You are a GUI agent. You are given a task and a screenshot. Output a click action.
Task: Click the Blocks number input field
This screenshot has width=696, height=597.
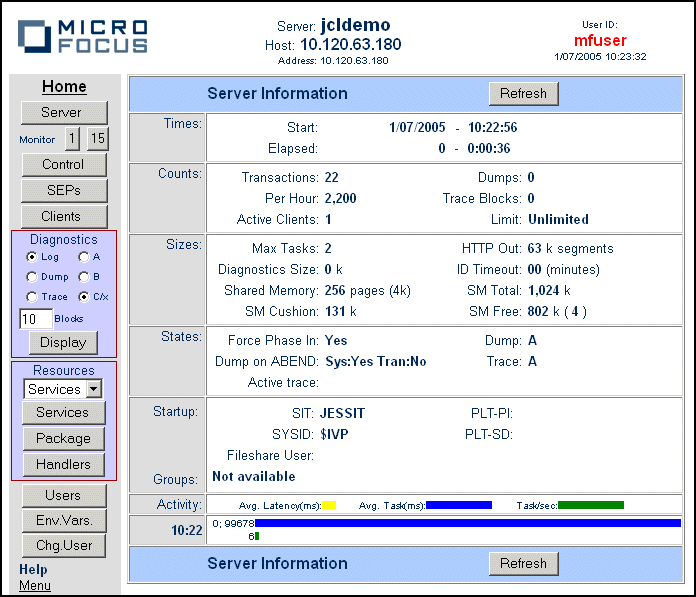(36, 319)
